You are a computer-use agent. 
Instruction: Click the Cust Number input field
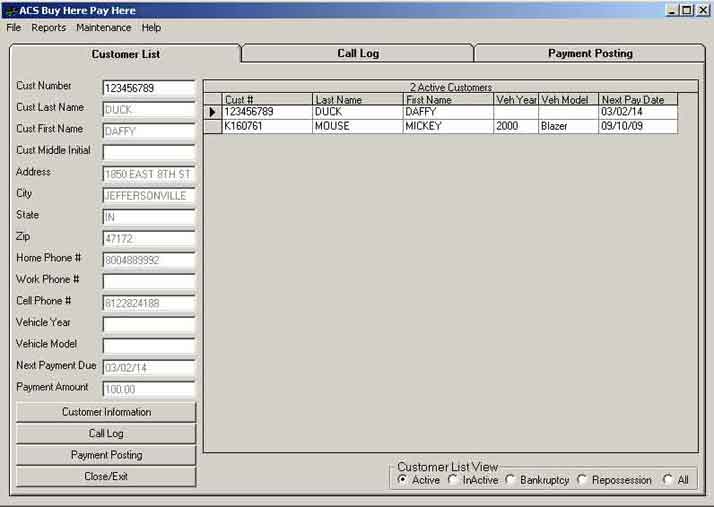149,88
